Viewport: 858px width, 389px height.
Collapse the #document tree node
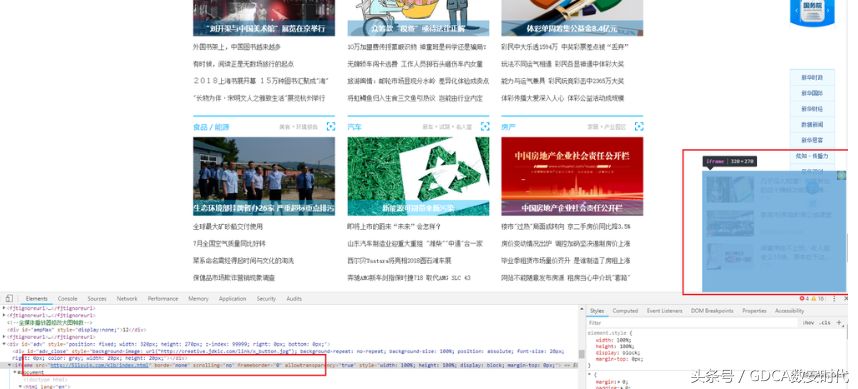(15, 372)
